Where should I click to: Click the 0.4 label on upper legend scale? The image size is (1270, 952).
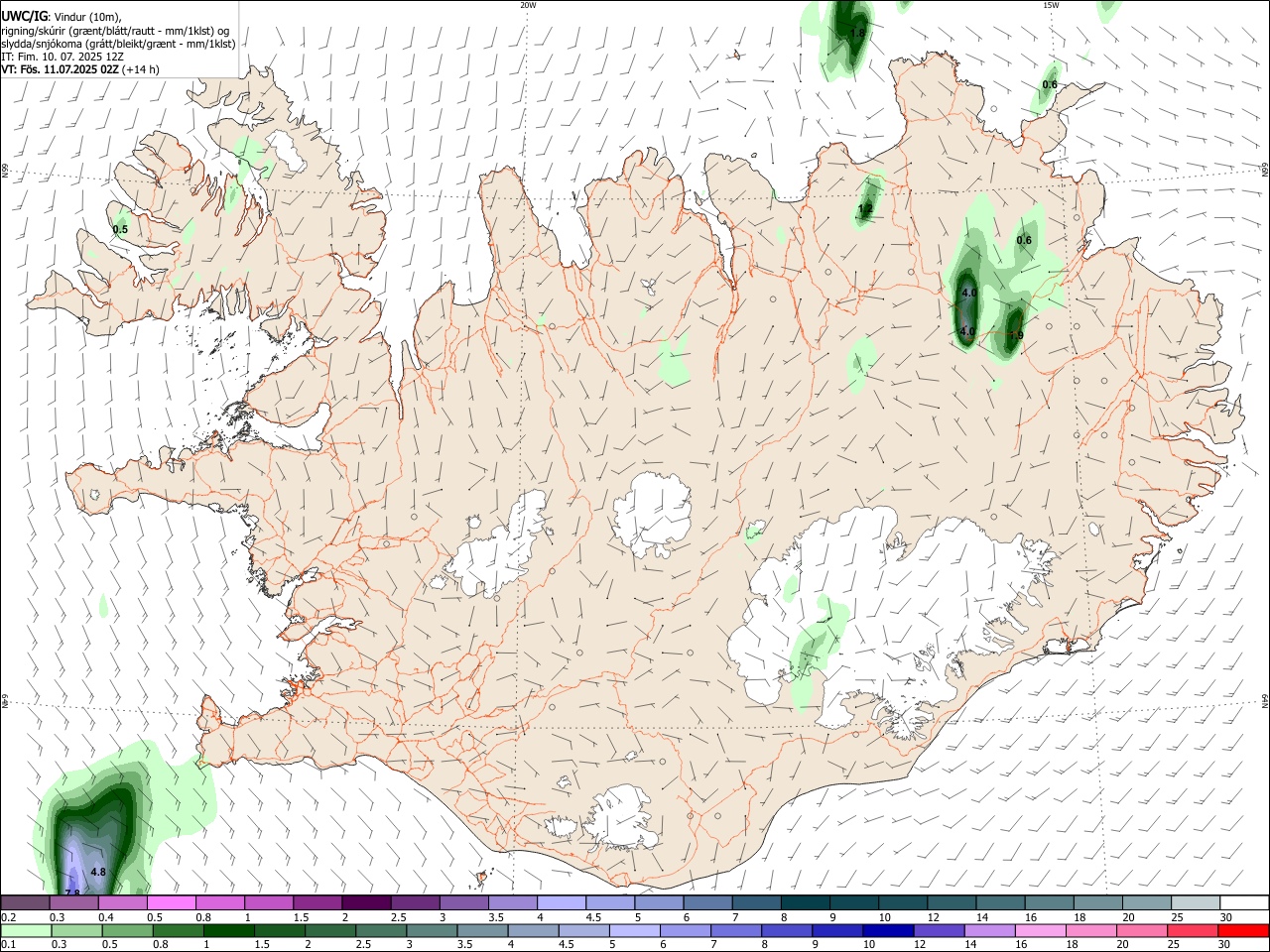tap(106, 917)
